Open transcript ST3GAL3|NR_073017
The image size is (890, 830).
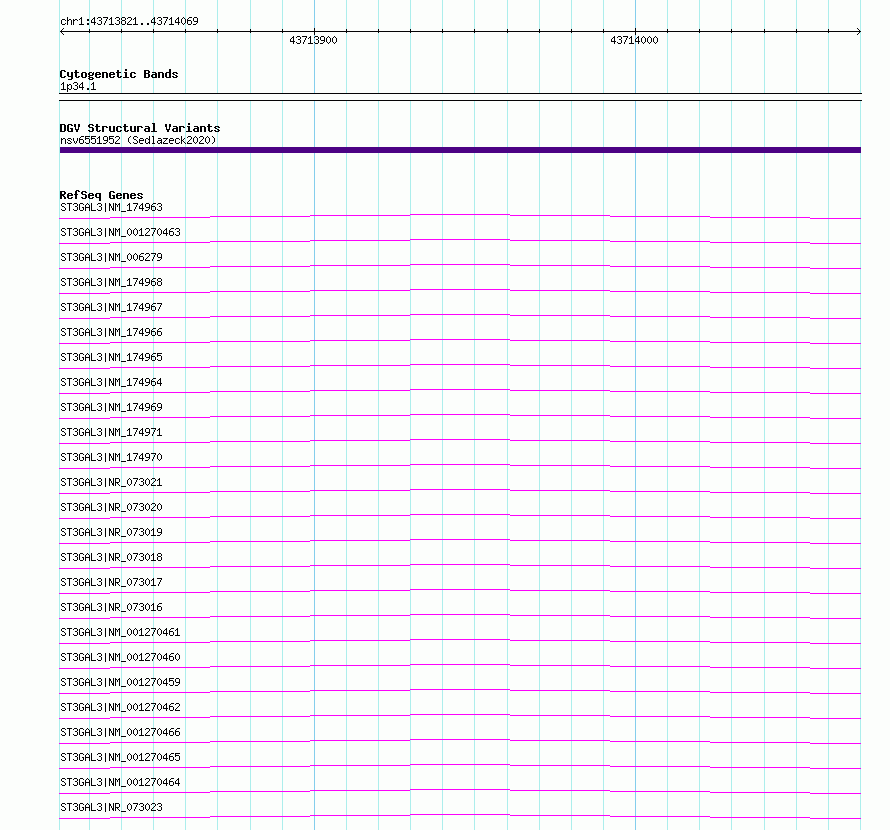tap(111, 582)
